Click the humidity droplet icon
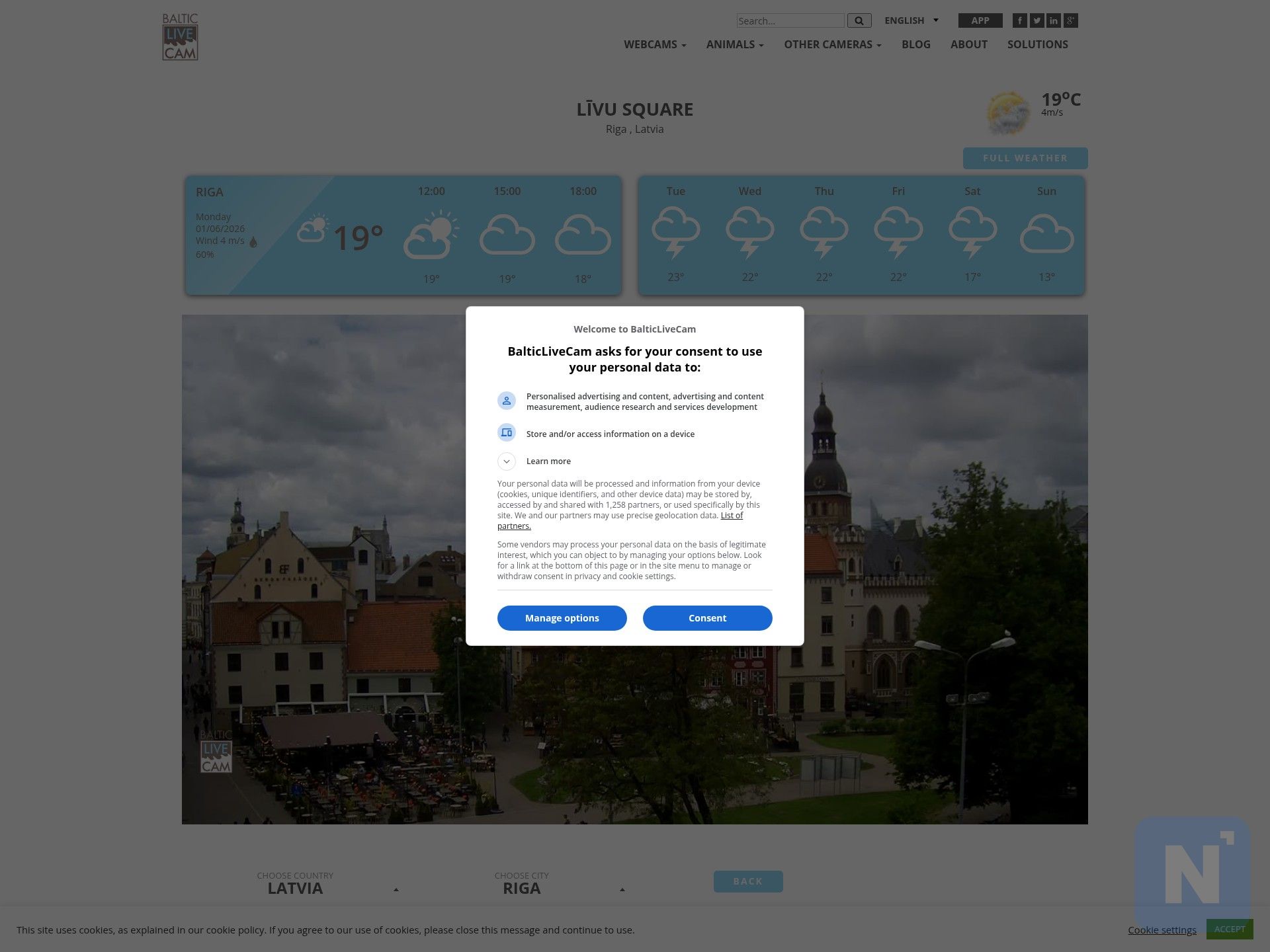 tap(253, 242)
